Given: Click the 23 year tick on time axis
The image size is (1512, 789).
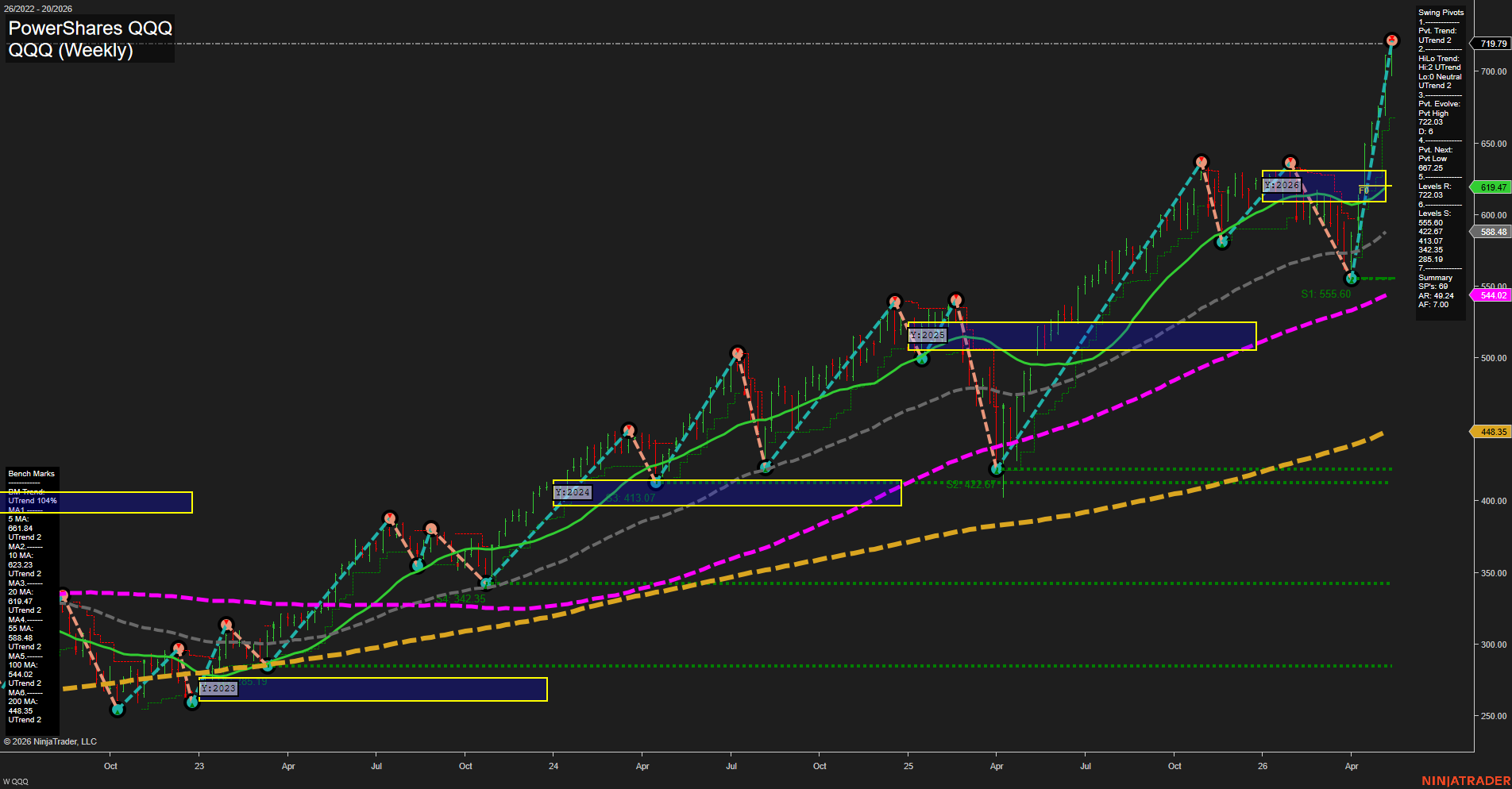Looking at the screenshot, I should (x=199, y=766).
